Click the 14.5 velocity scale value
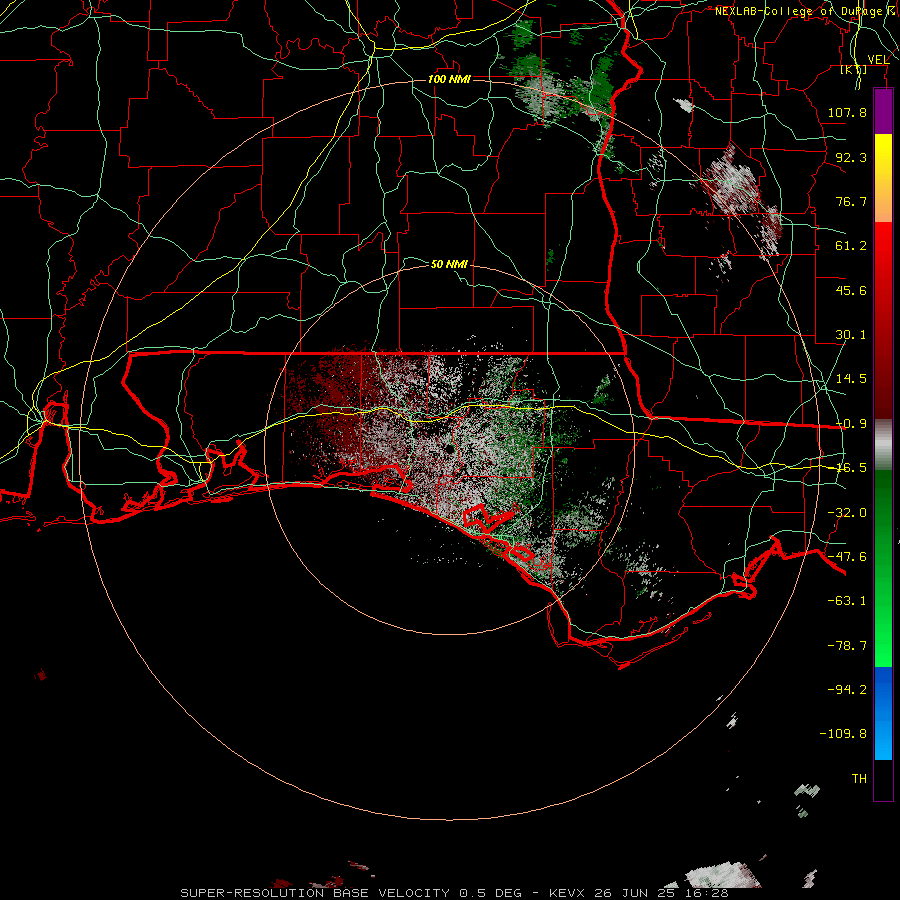Viewport: 900px width, 900px height. coord(851,379)
